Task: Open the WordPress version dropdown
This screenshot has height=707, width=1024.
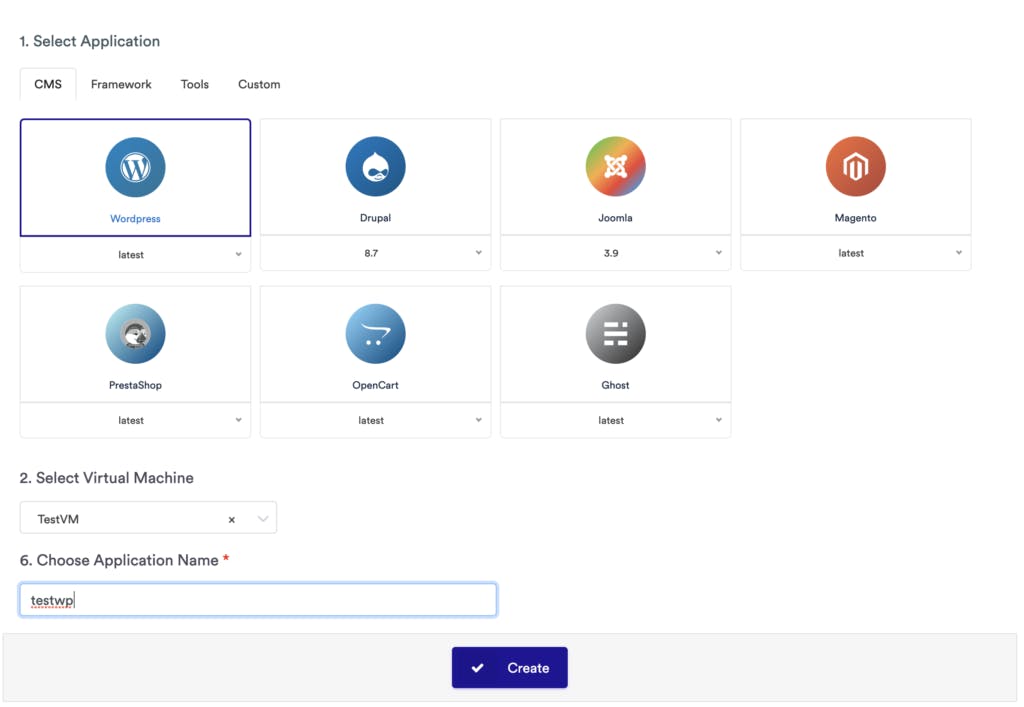Action: click(135, 255)
